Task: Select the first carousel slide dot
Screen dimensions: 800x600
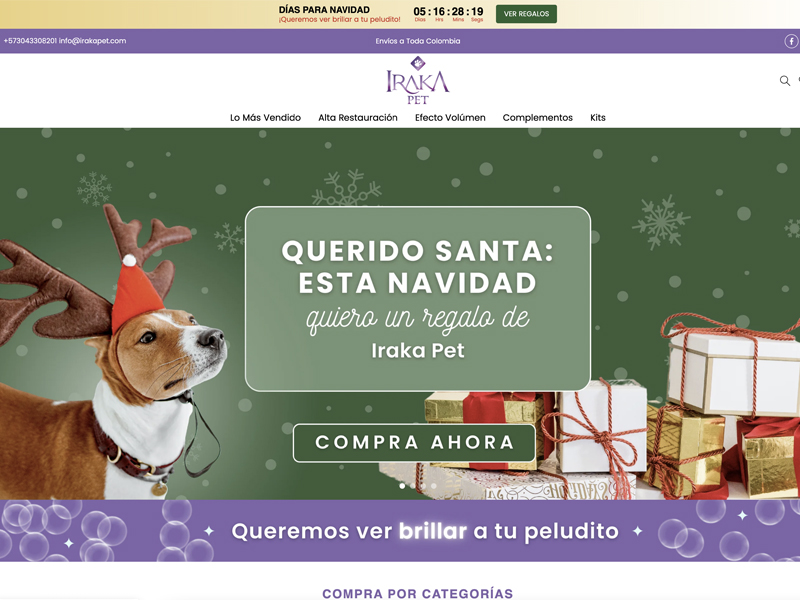Action: pos(402,486)
